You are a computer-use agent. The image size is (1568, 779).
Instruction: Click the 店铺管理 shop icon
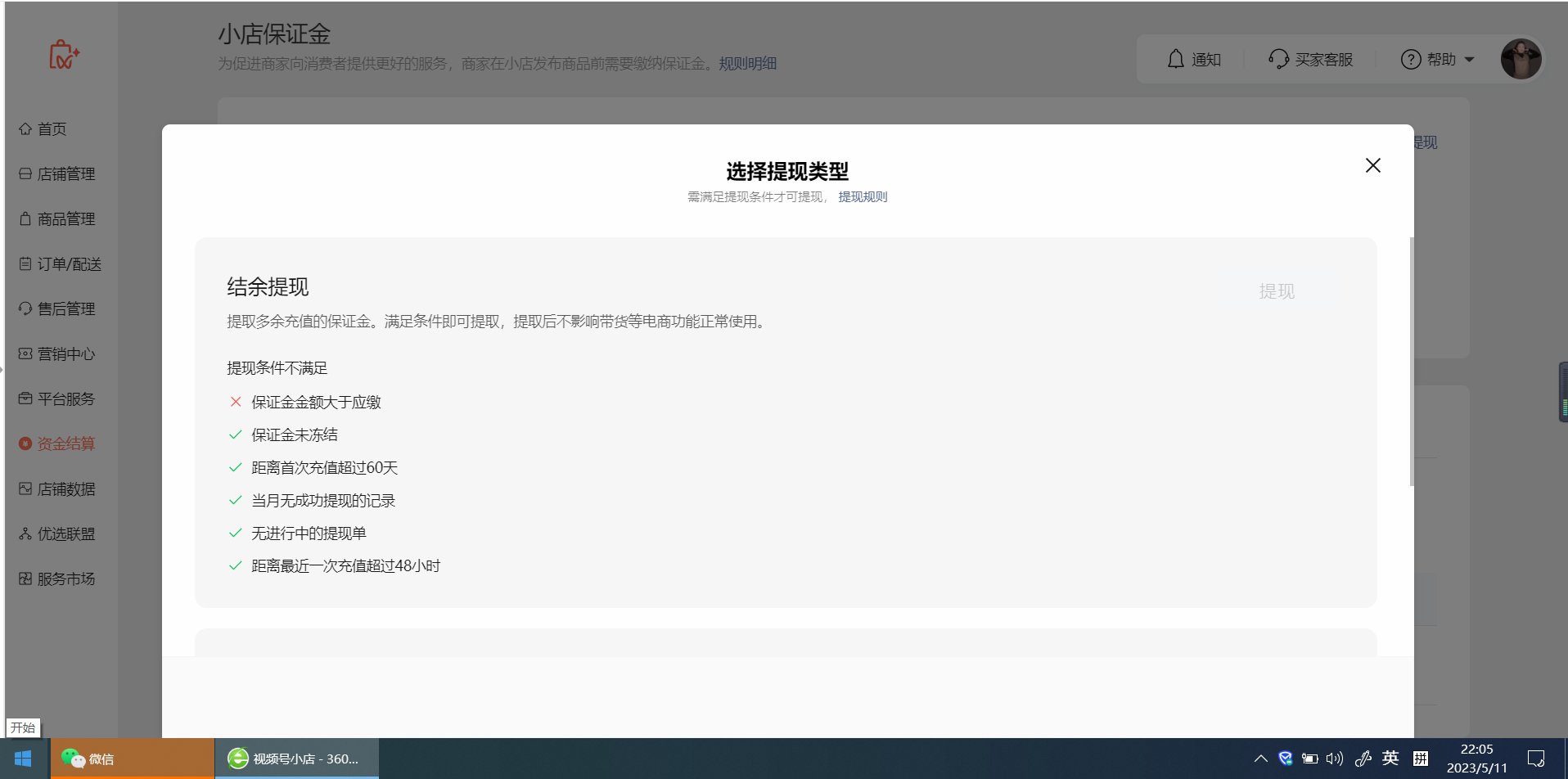25,173
